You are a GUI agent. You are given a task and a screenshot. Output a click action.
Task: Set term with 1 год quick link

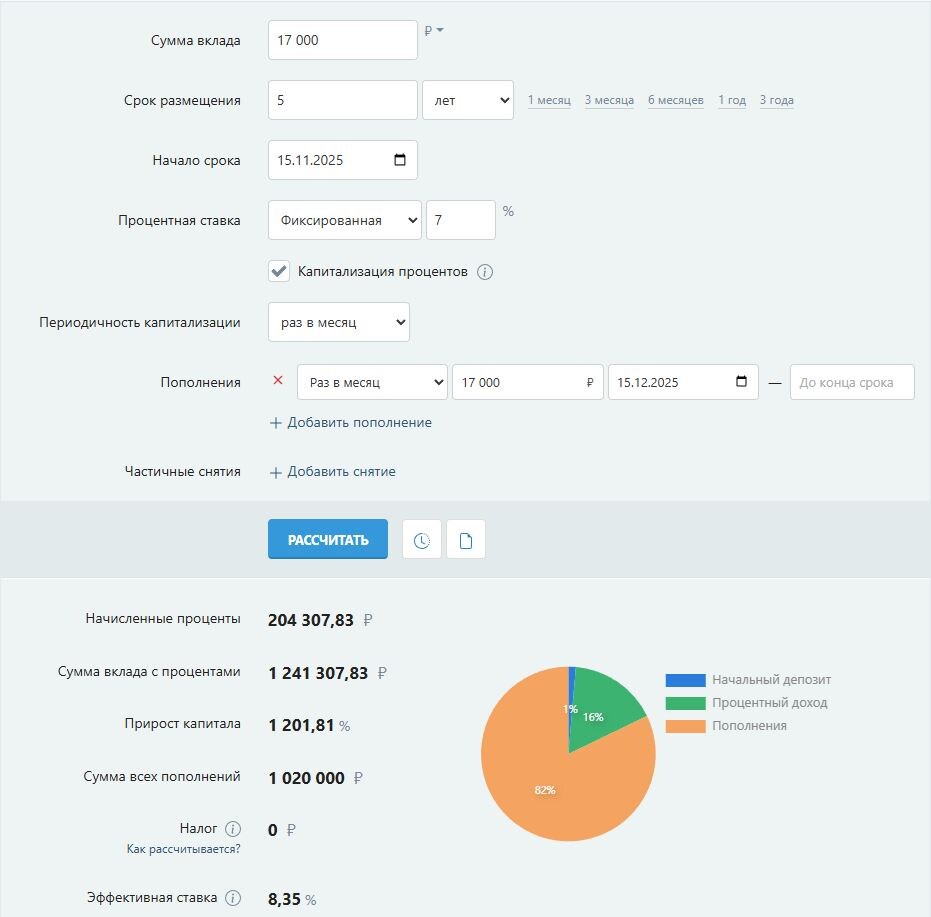click(x=732, y=100)
